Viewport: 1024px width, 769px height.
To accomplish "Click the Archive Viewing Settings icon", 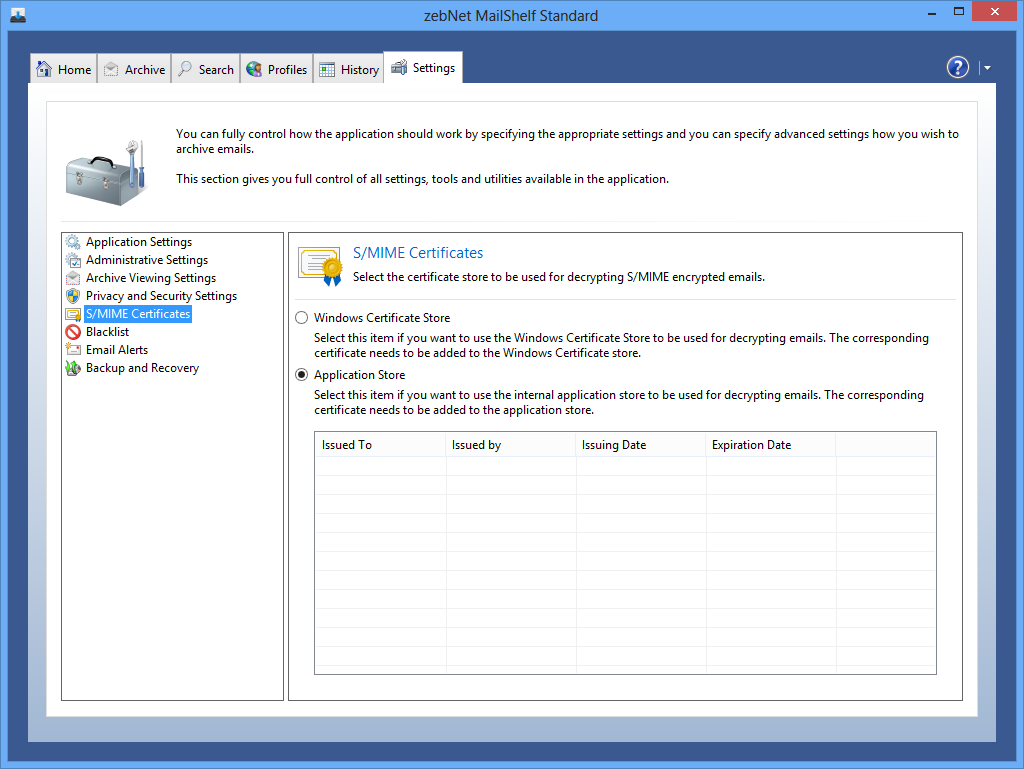I will [73, 278].
